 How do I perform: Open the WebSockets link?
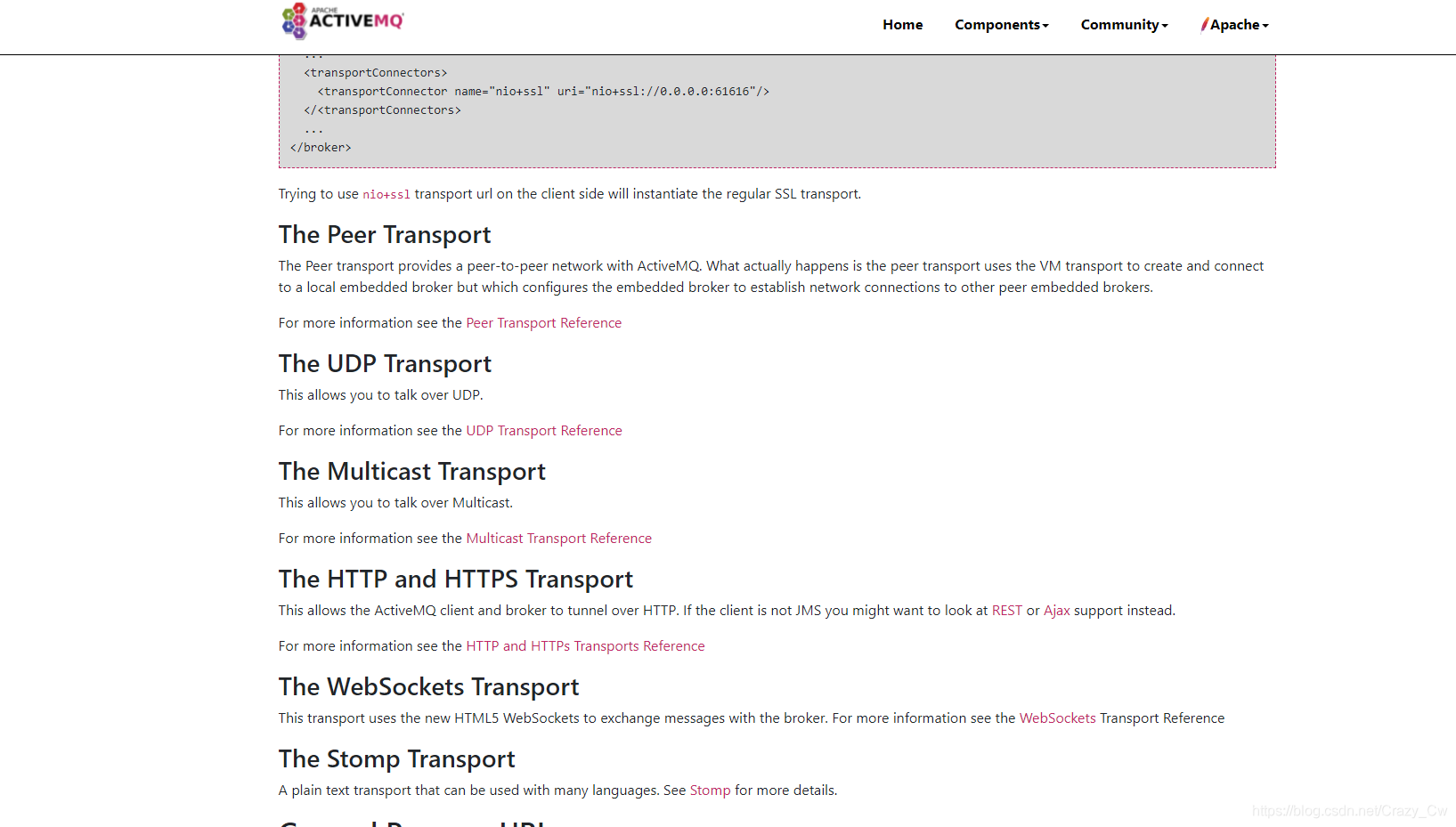click(x=1057, y=718)
